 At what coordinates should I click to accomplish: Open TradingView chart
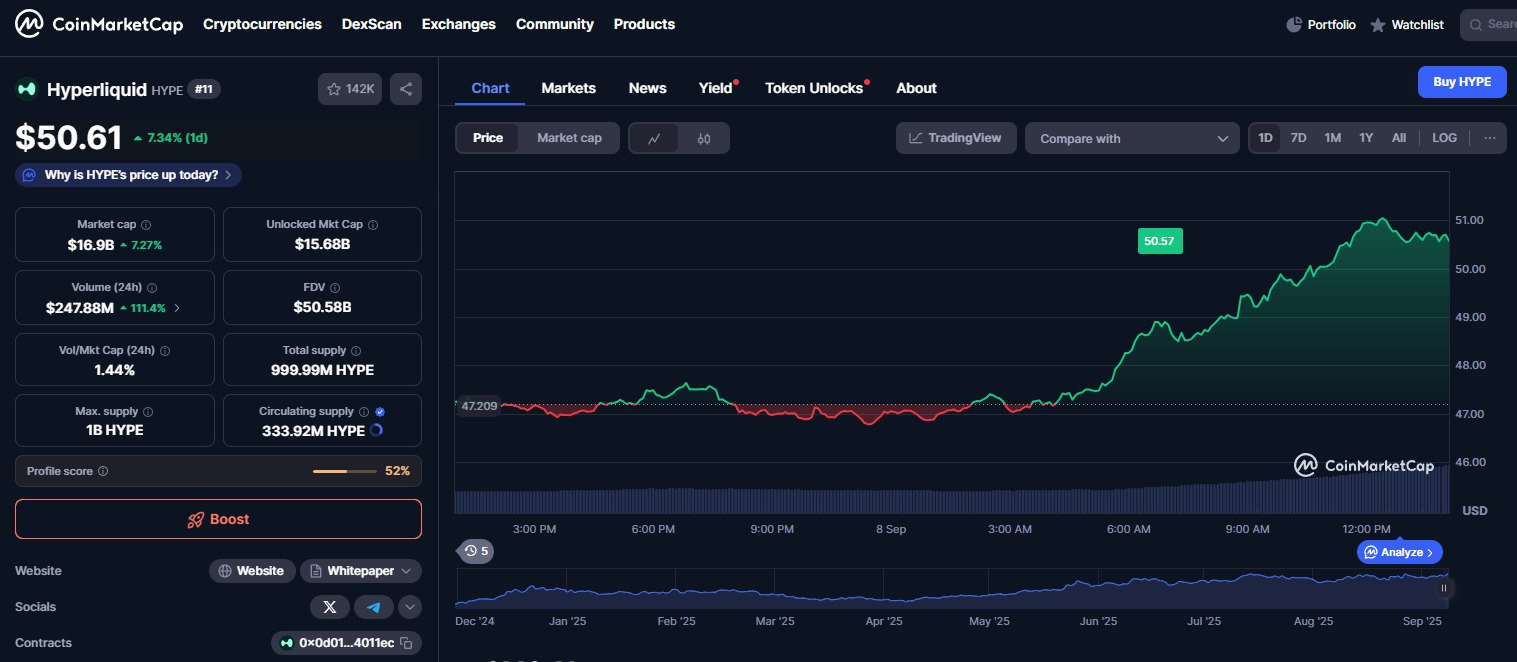pos(956,138)
